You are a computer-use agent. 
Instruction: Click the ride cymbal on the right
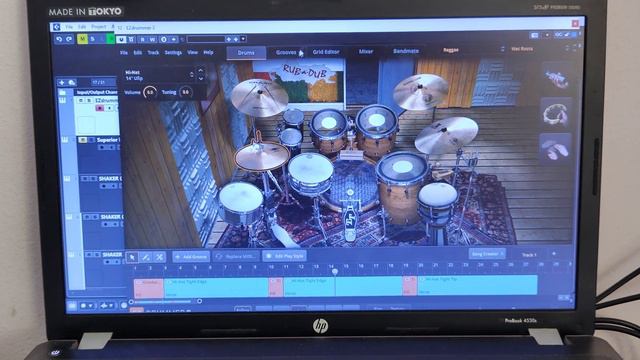[x=446, y=135]
